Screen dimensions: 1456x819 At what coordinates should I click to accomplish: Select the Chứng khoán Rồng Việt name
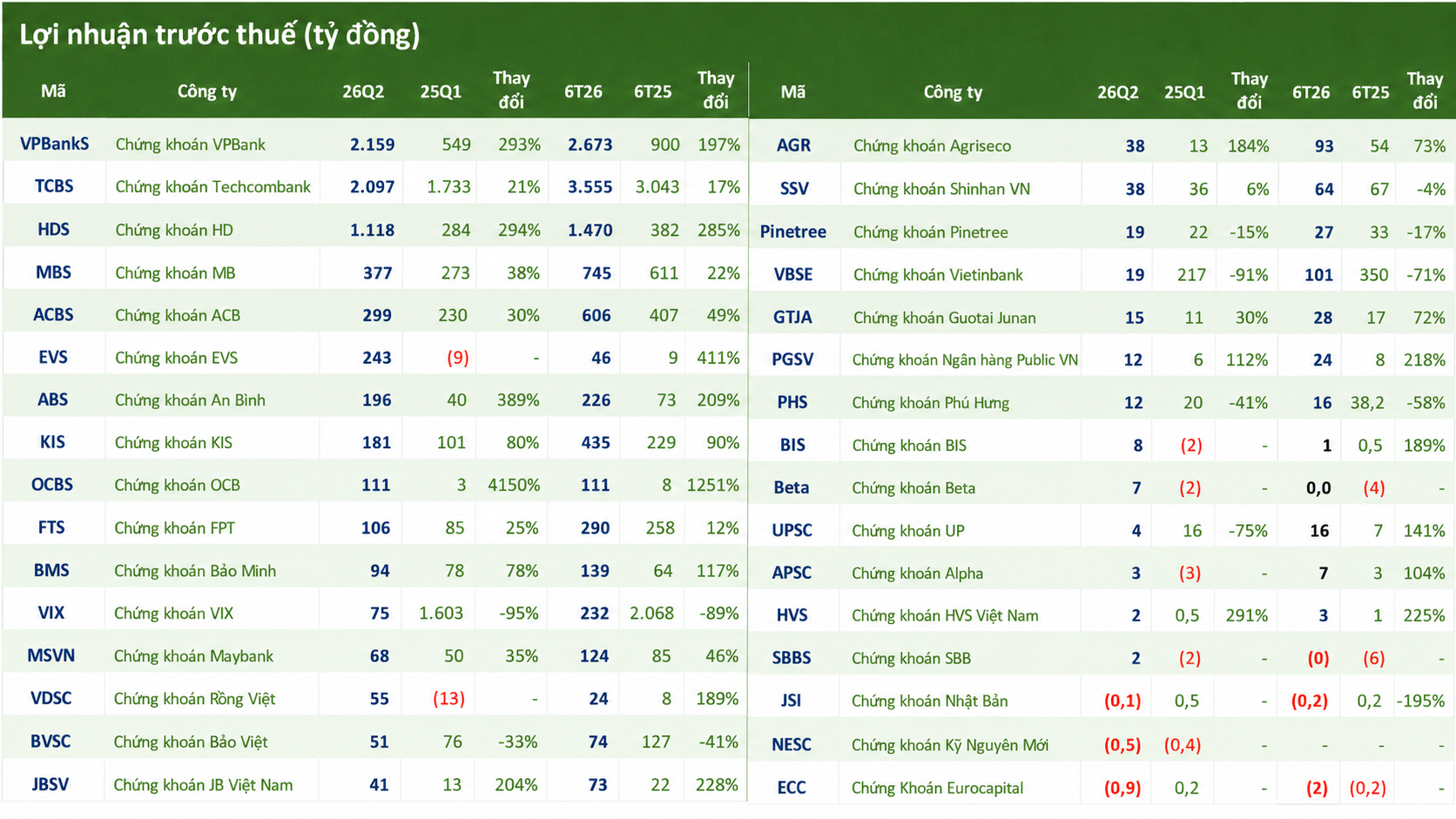point(194,698)
